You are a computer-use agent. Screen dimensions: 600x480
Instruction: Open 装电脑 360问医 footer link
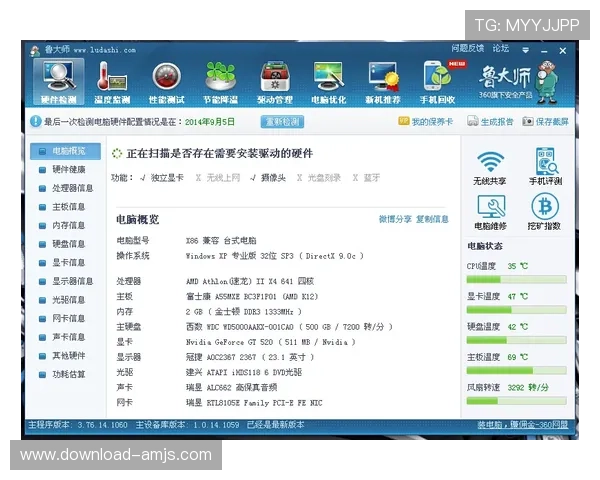coord(522,425)
